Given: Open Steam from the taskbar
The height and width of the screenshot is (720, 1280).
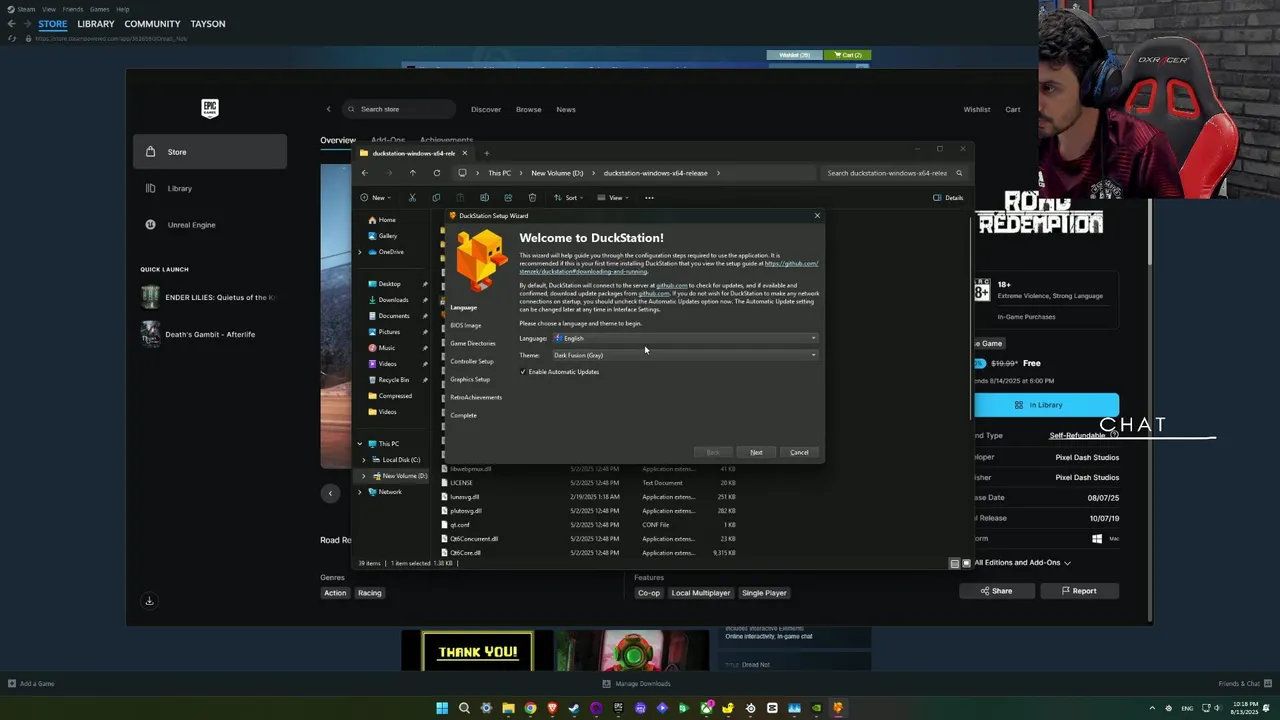Looking at the screenshot, I should pos(574,708).
